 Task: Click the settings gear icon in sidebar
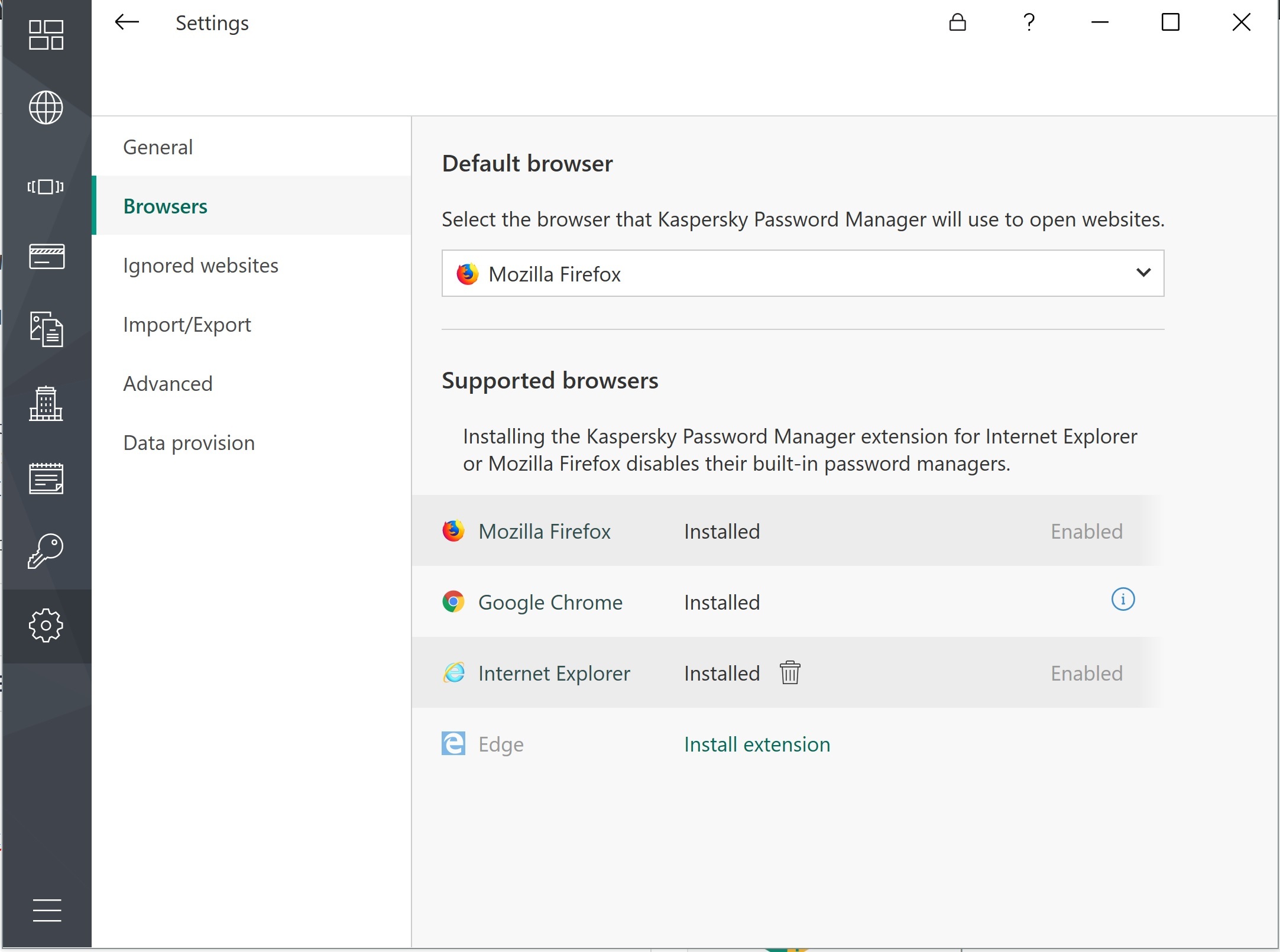(46, 626)
